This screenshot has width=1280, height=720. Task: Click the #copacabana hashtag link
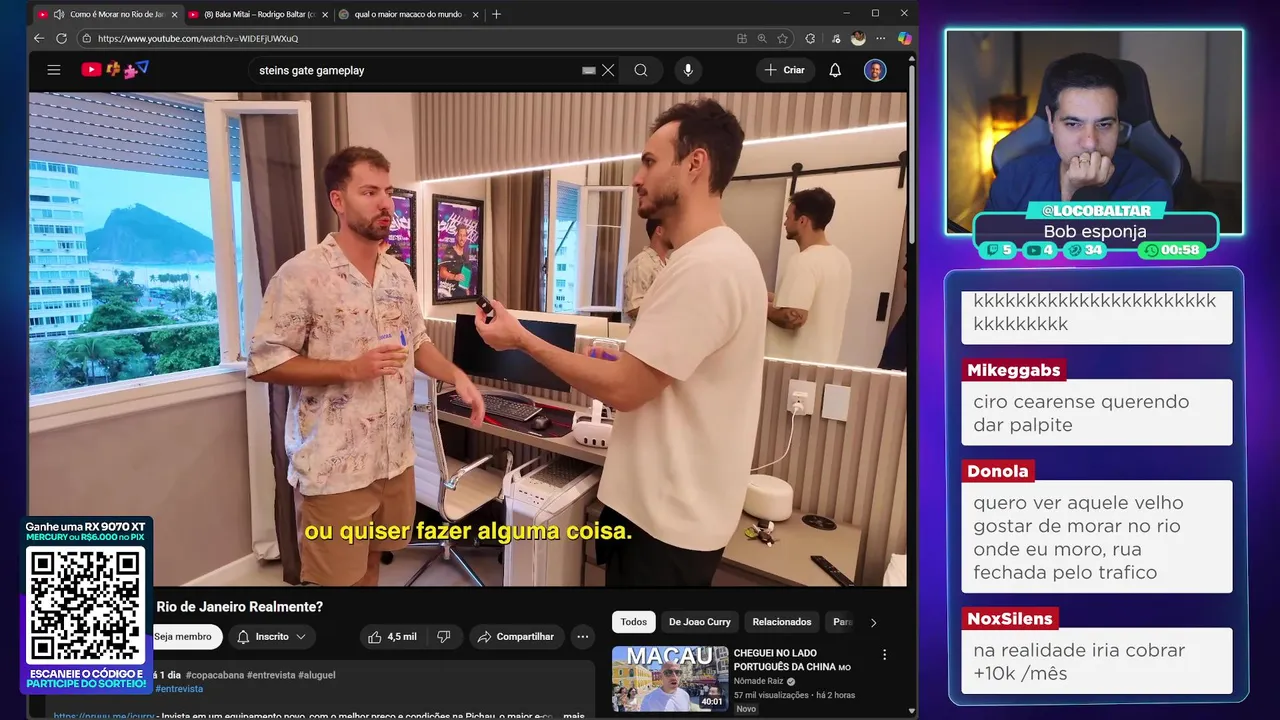(x=214, y=675)
